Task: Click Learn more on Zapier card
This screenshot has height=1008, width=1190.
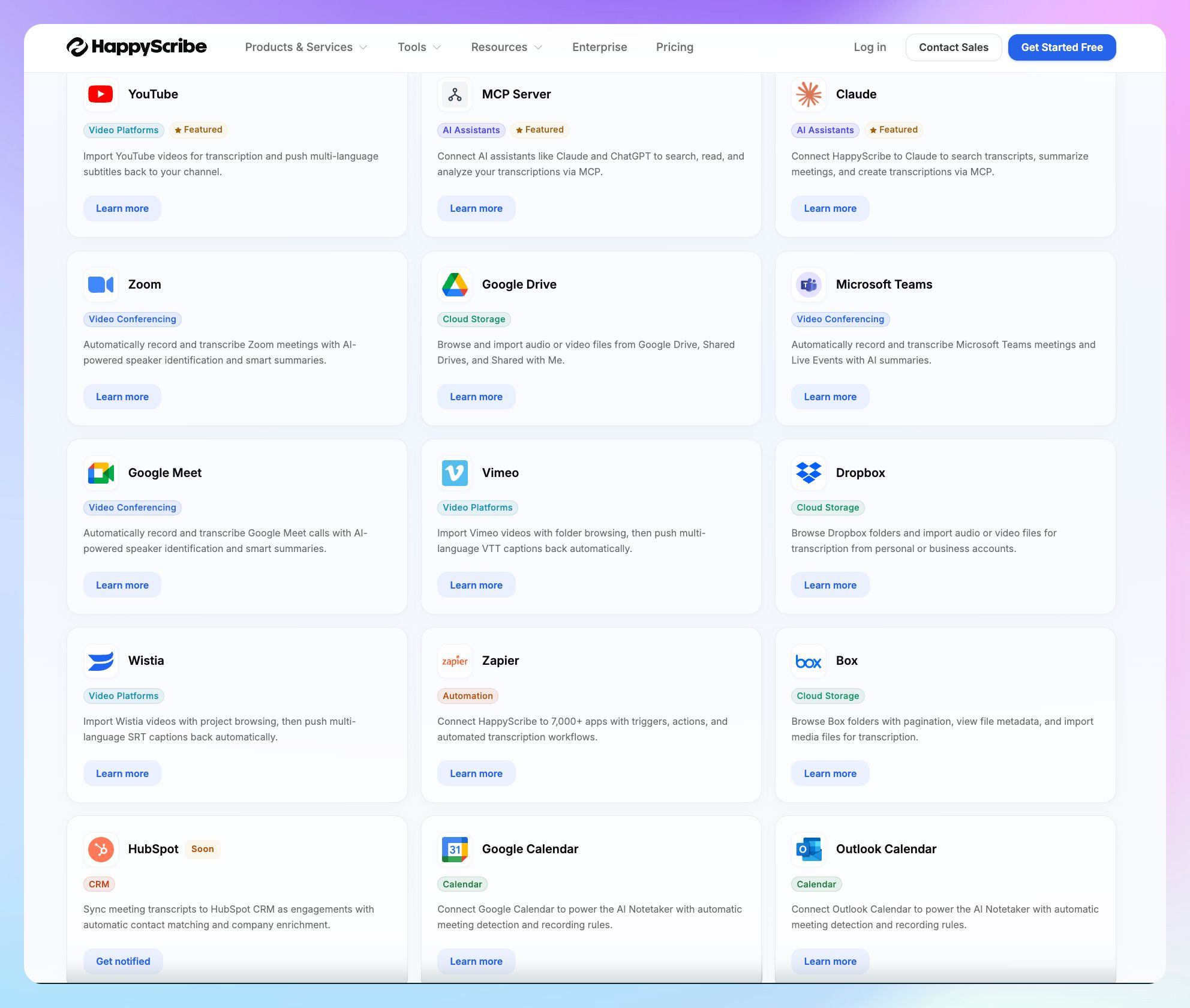Action: coord(476,773)
